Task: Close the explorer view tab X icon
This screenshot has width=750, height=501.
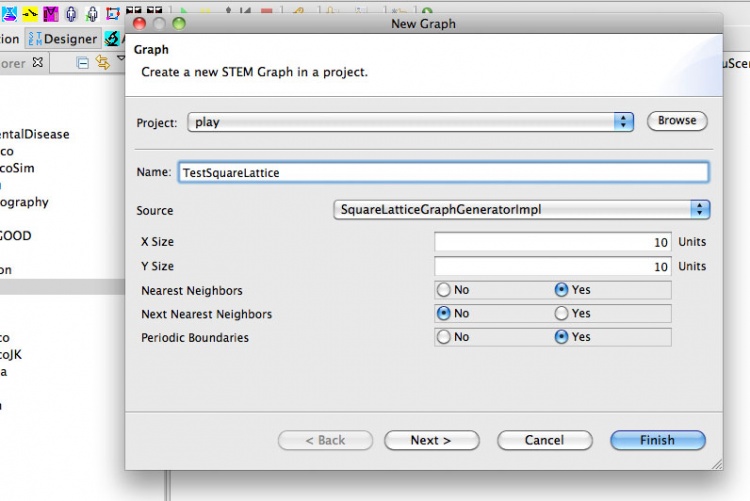Action: (38, 63)
